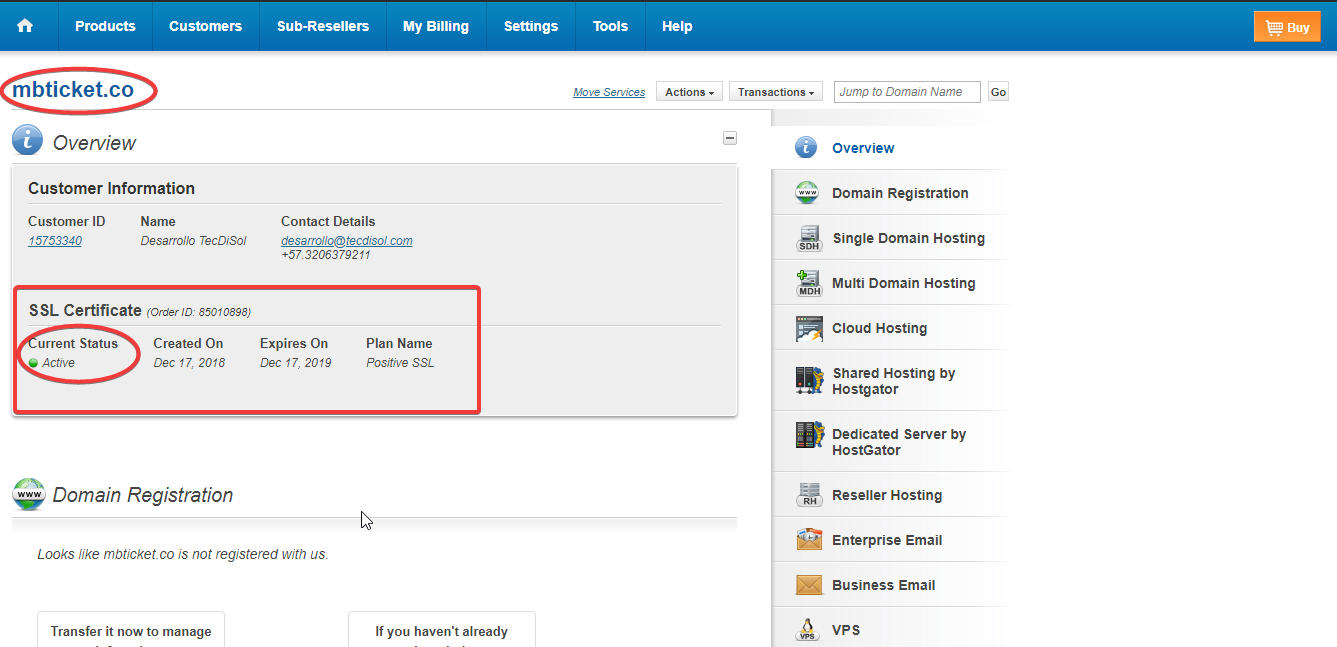Click the VPS penguin icon

(x=808, y=630)
